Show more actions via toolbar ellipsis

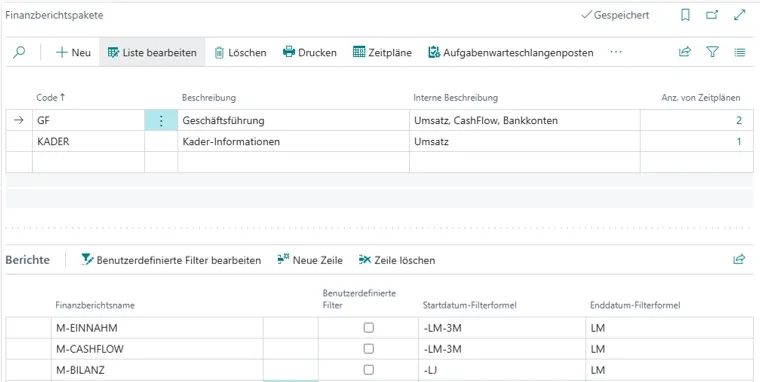click(x=616, y=52)
